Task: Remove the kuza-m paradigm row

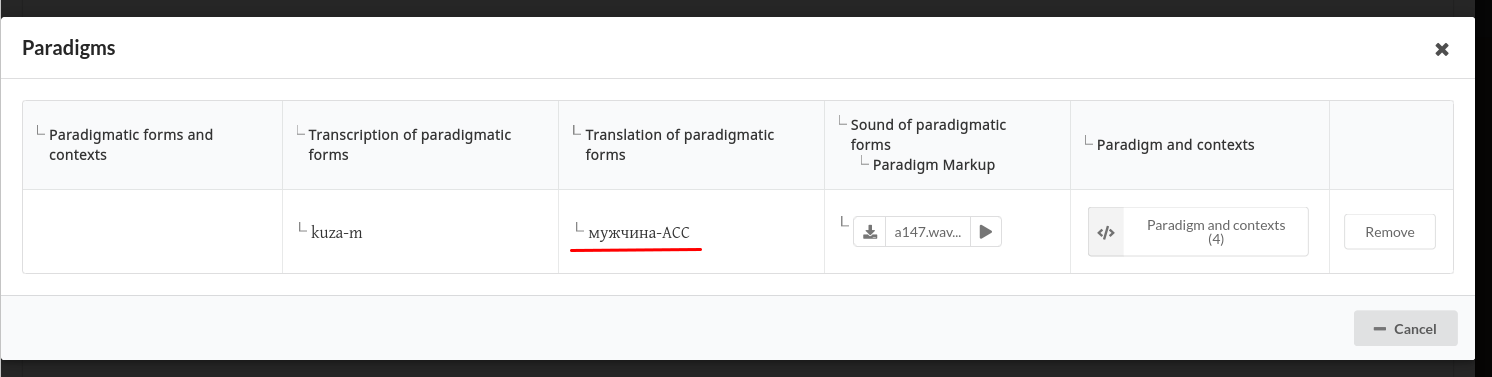Action: [x=1390, y=232]
